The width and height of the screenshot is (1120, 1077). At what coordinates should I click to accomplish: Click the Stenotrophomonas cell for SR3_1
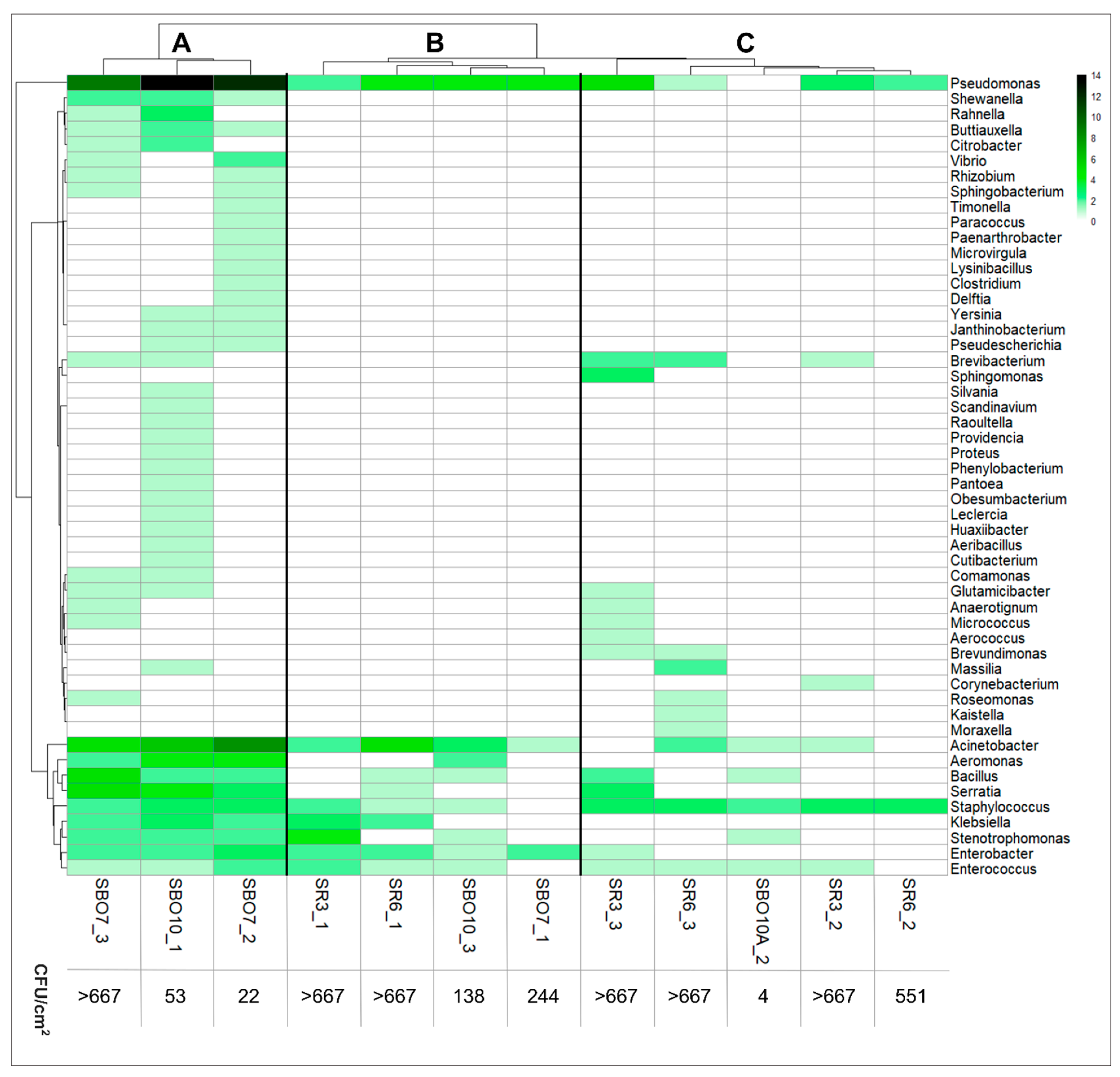(324, 837)
